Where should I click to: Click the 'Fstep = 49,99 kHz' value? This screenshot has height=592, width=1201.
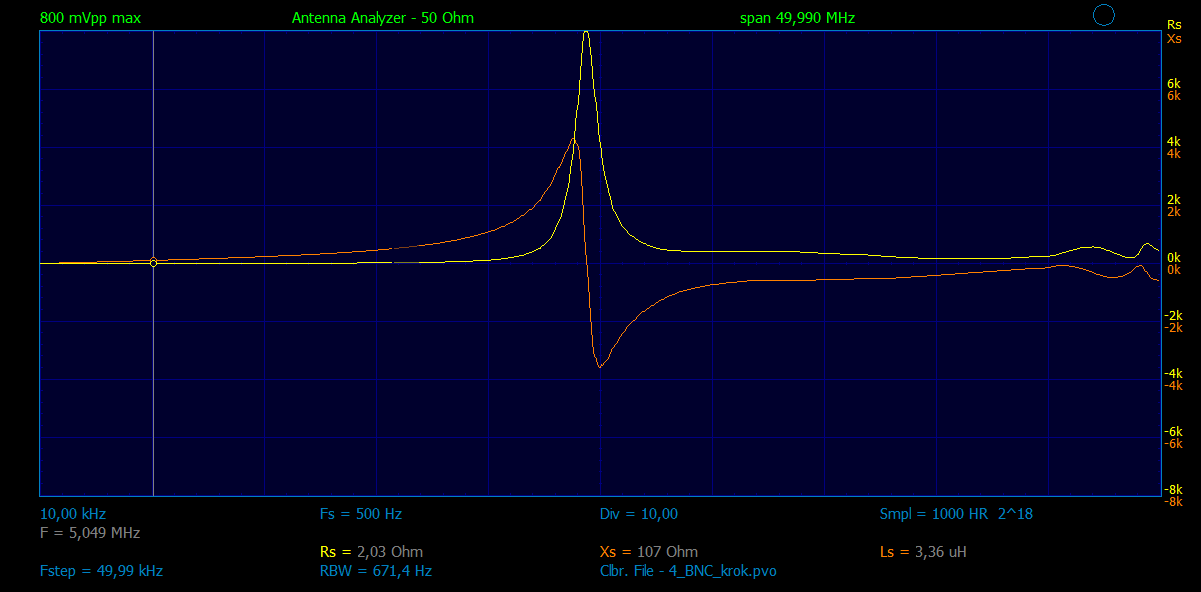click(x=101, y=571)
